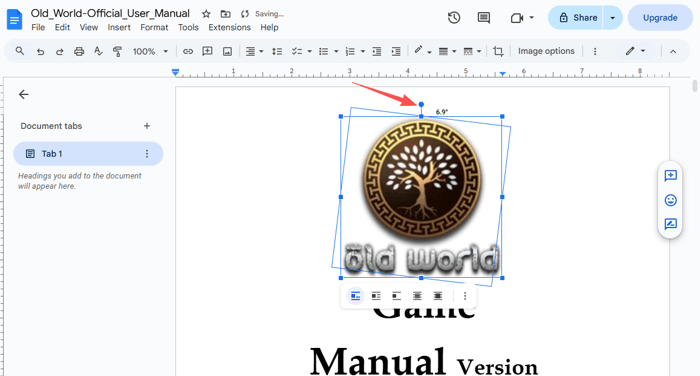Open the Extensions menu
The image size is (700, 376).
pos(229,27)
